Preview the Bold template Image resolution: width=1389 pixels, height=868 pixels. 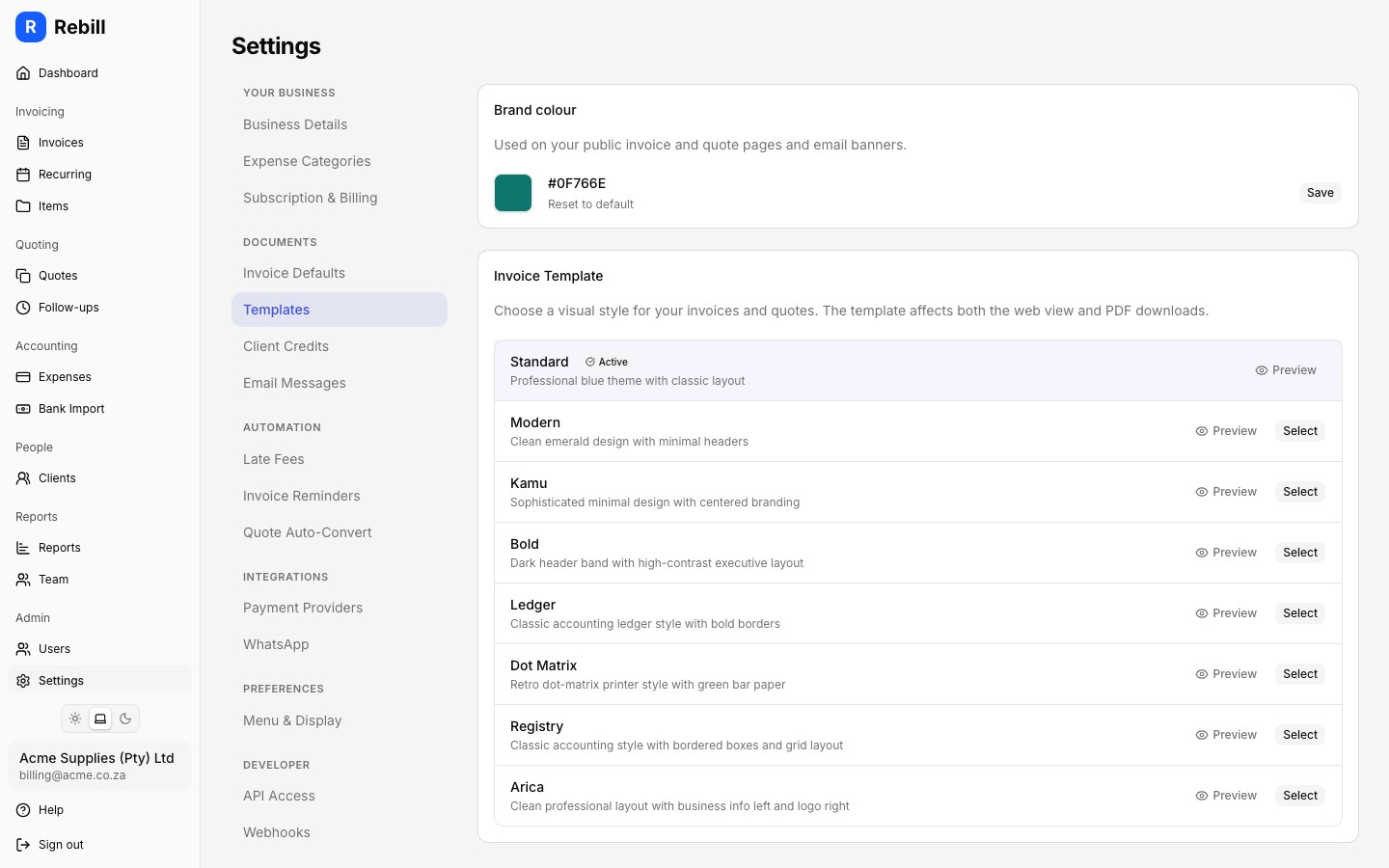(x=1226, y=553)
